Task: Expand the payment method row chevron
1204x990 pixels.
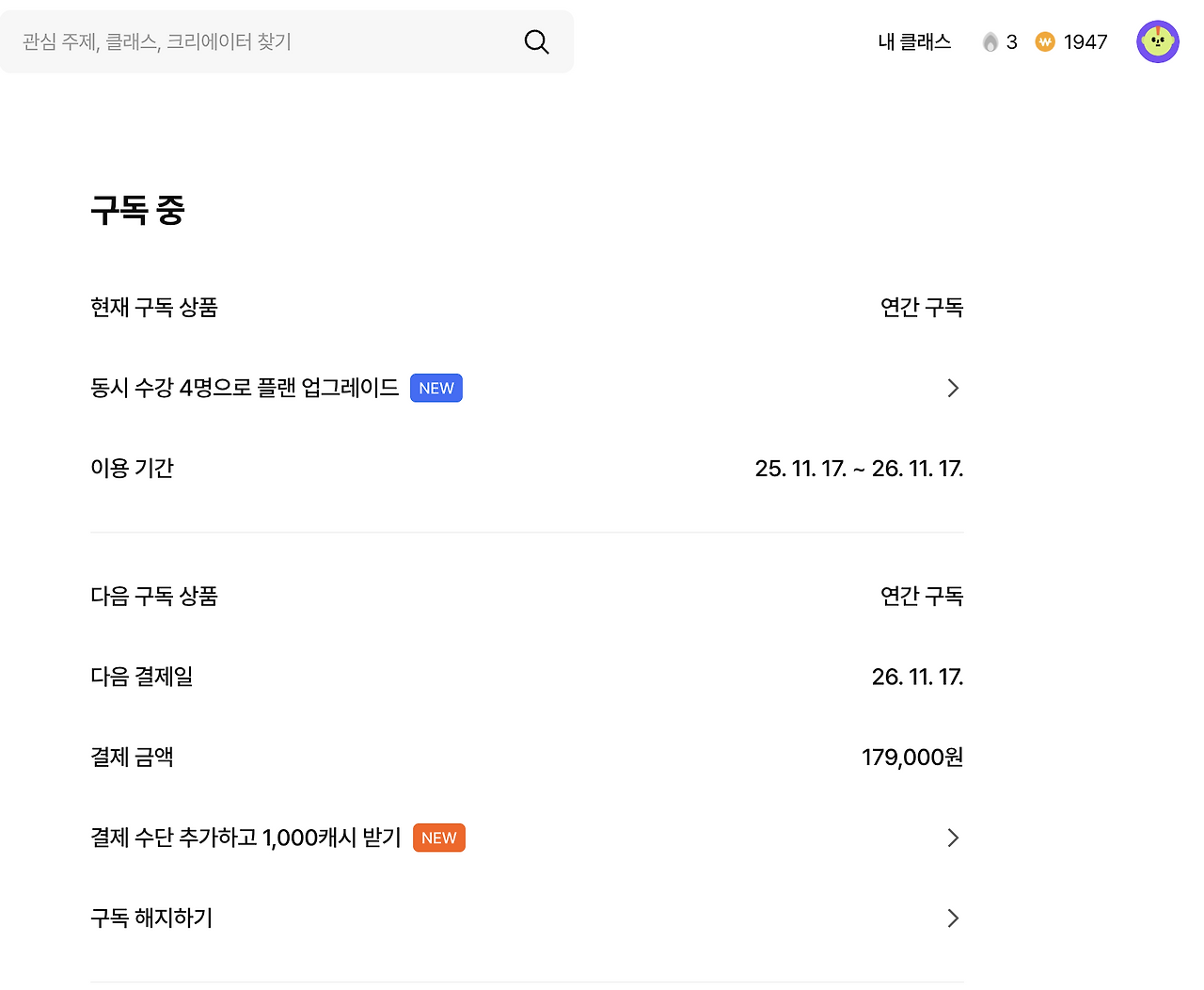Action: point(953,838)
